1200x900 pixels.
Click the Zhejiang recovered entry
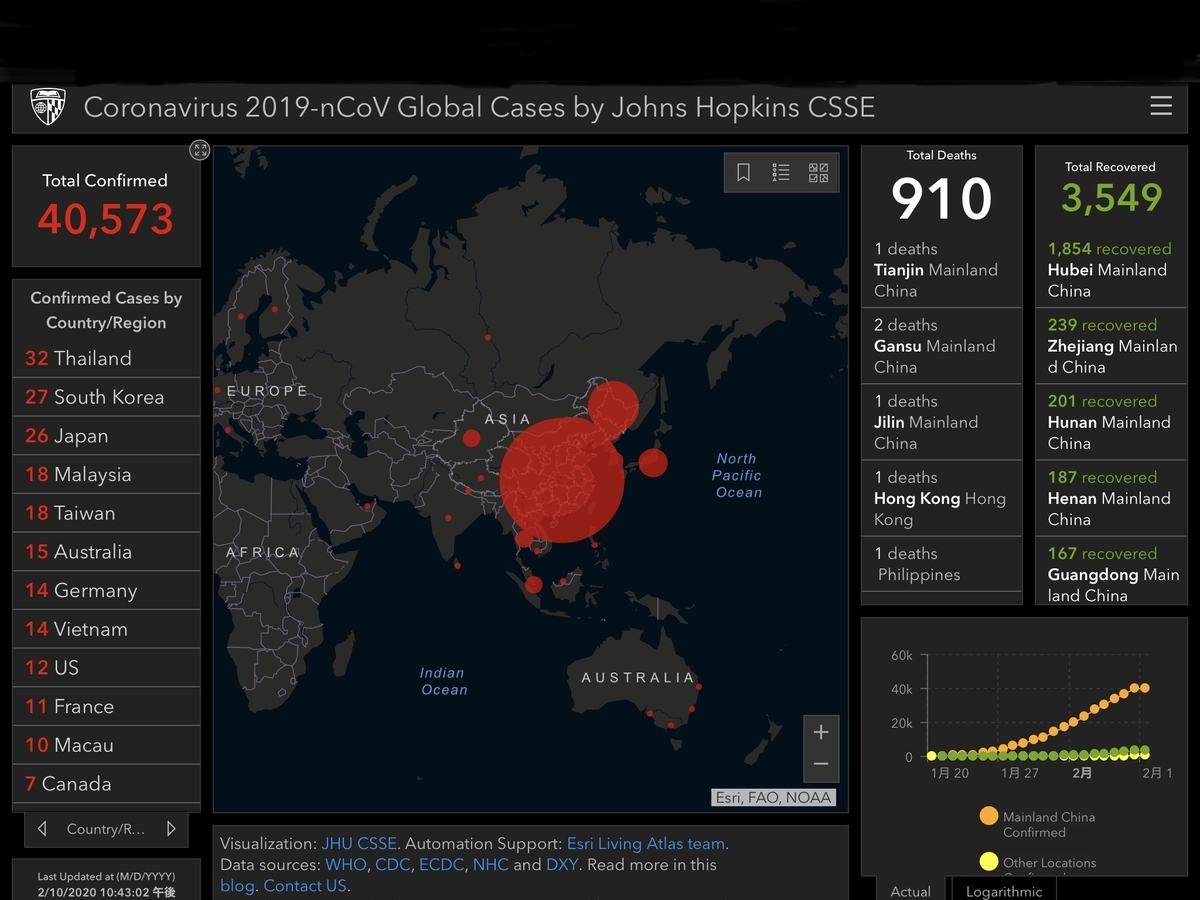click(1111, 346)
